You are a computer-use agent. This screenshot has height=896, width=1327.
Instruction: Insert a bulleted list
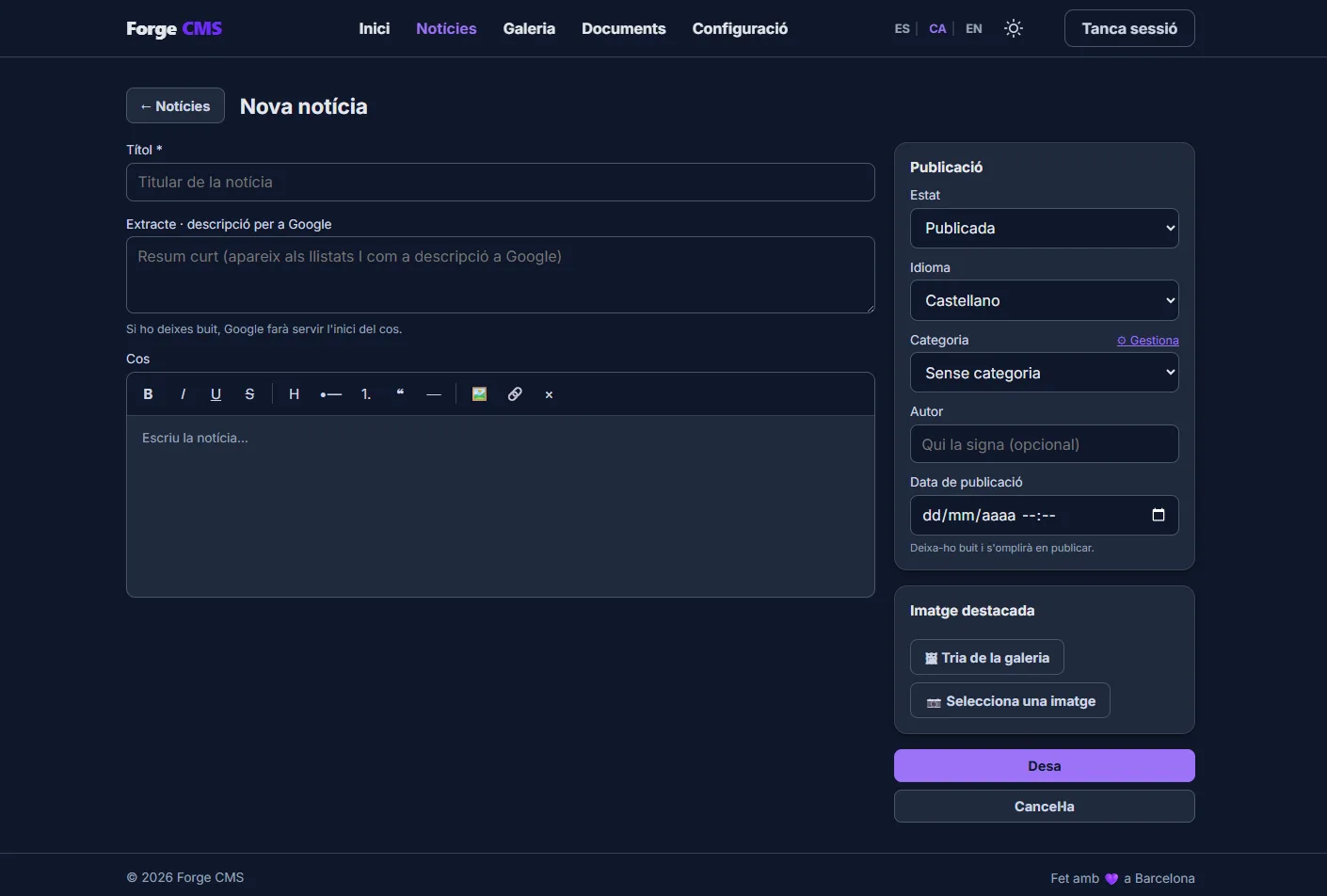(330, 394)
